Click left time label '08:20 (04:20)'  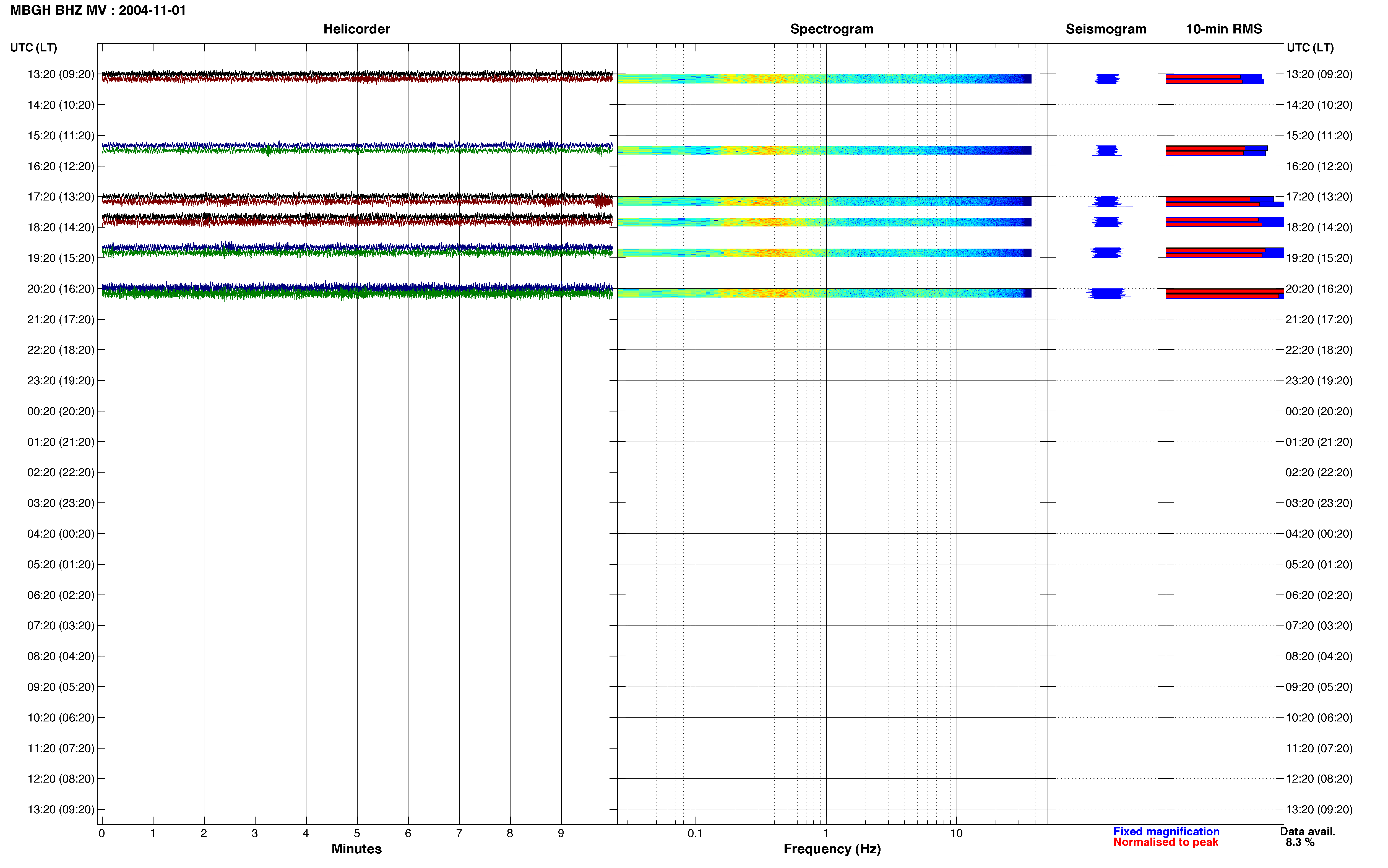click(61, 656)
